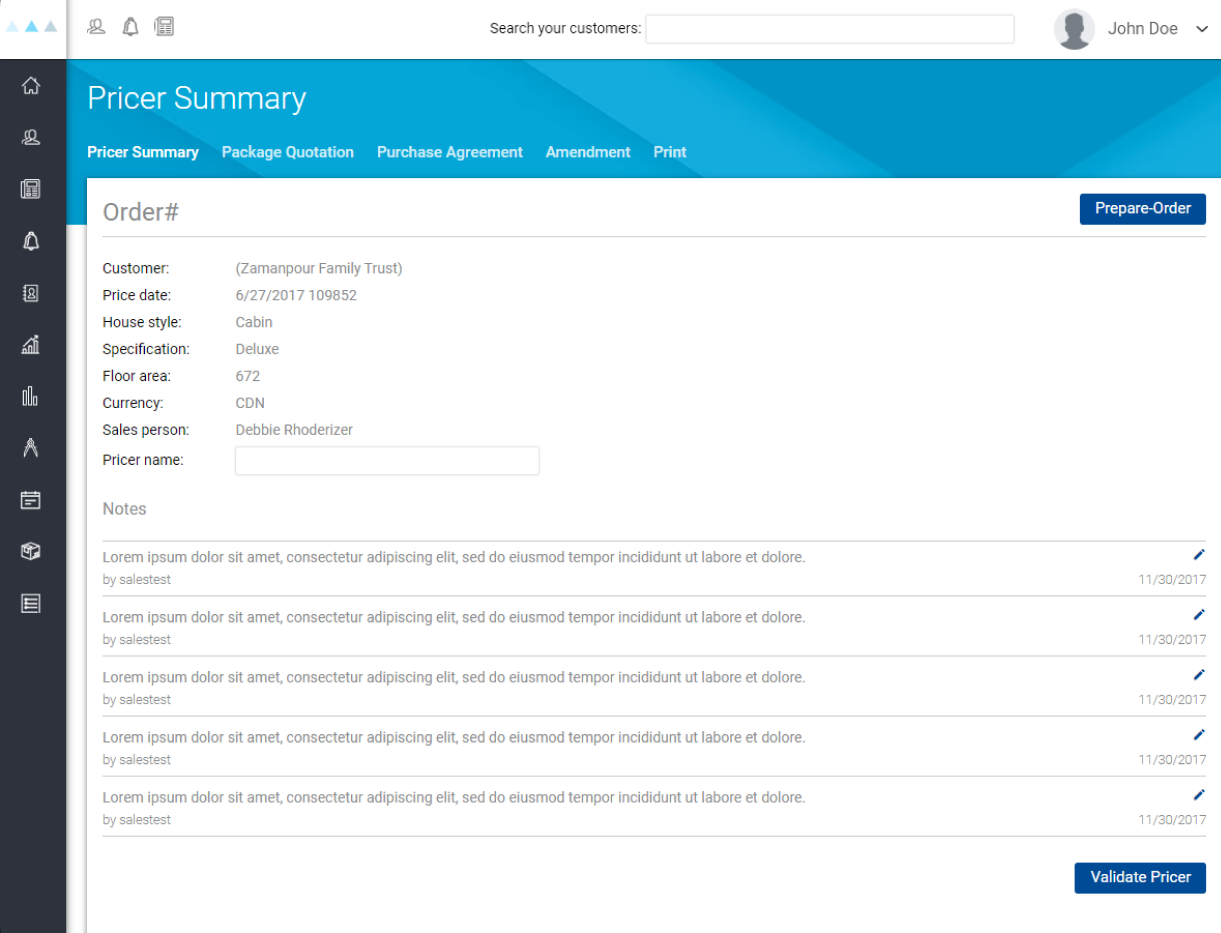Image resolution: width=1221 pixels, height=933 pixels.
Task: Select the customers icon in the sidebar
Action: click(x=31, y=138)
